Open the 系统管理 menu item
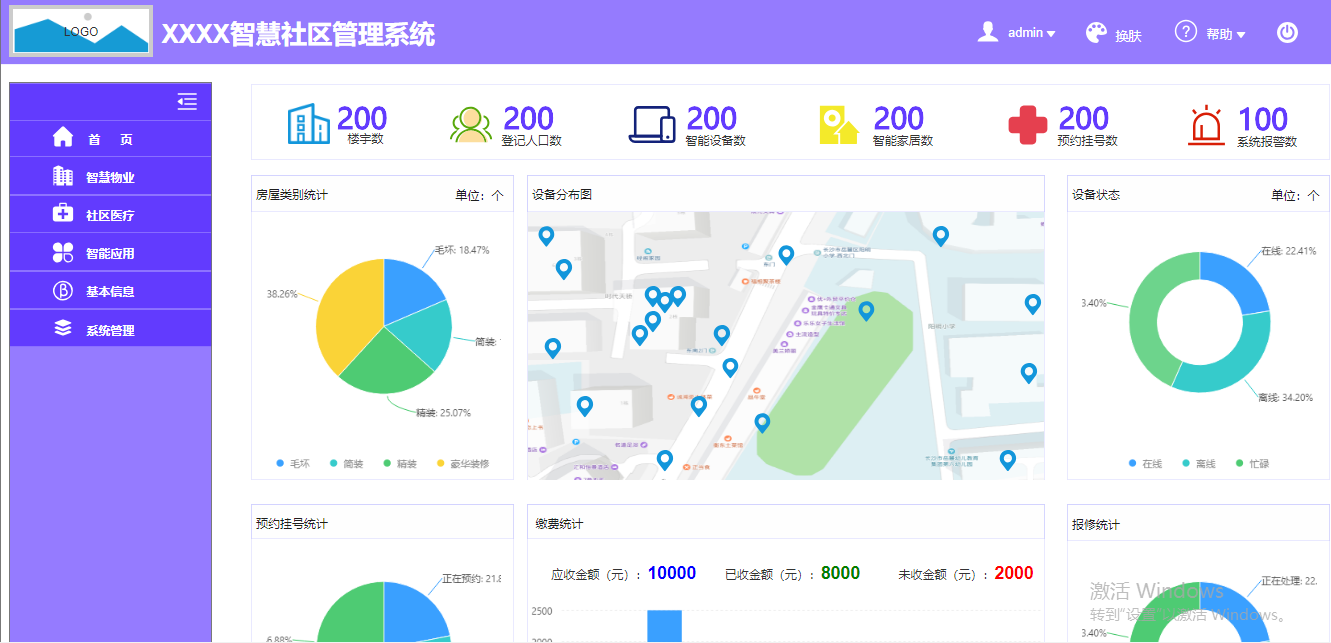 tap(110, 329)
